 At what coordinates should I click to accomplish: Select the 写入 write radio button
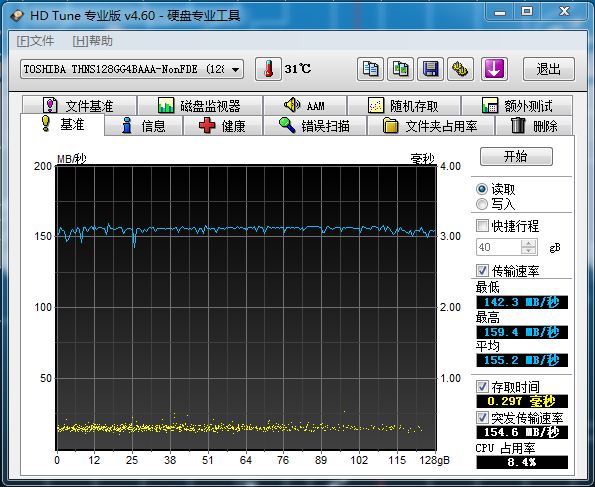(482, 204)
